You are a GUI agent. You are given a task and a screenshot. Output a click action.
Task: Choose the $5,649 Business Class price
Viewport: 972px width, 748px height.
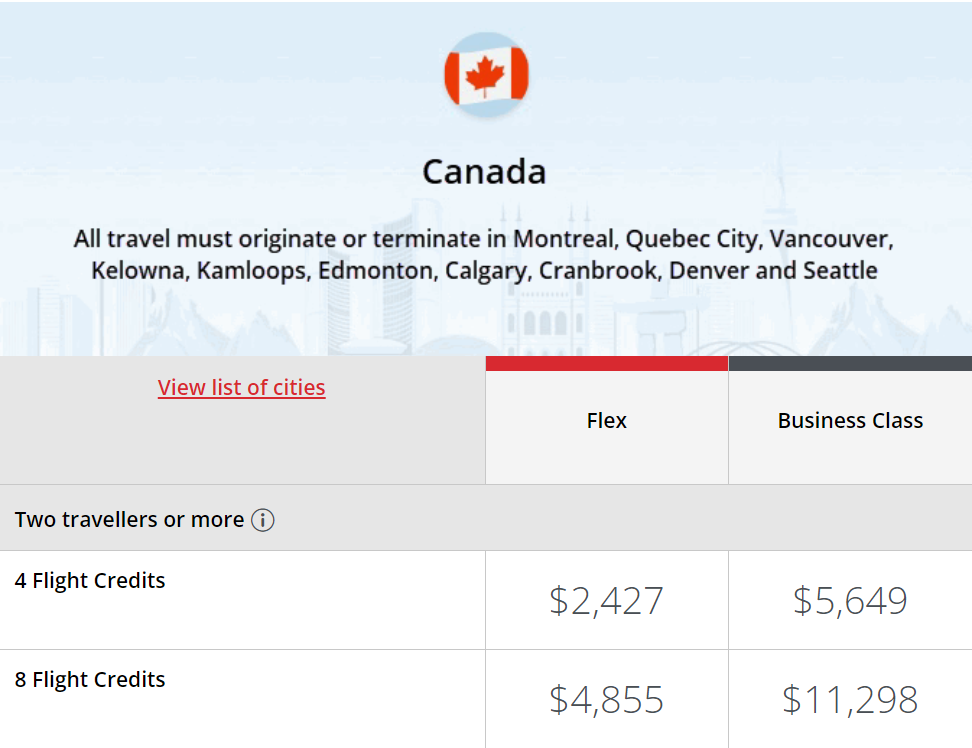[850, 601]
